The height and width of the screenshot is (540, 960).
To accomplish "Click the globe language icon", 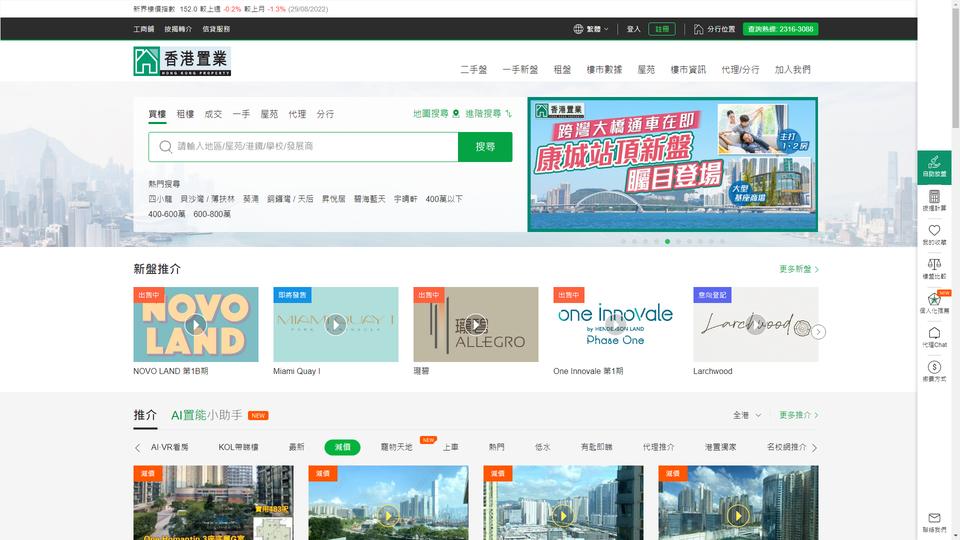I will coord(578,29).
